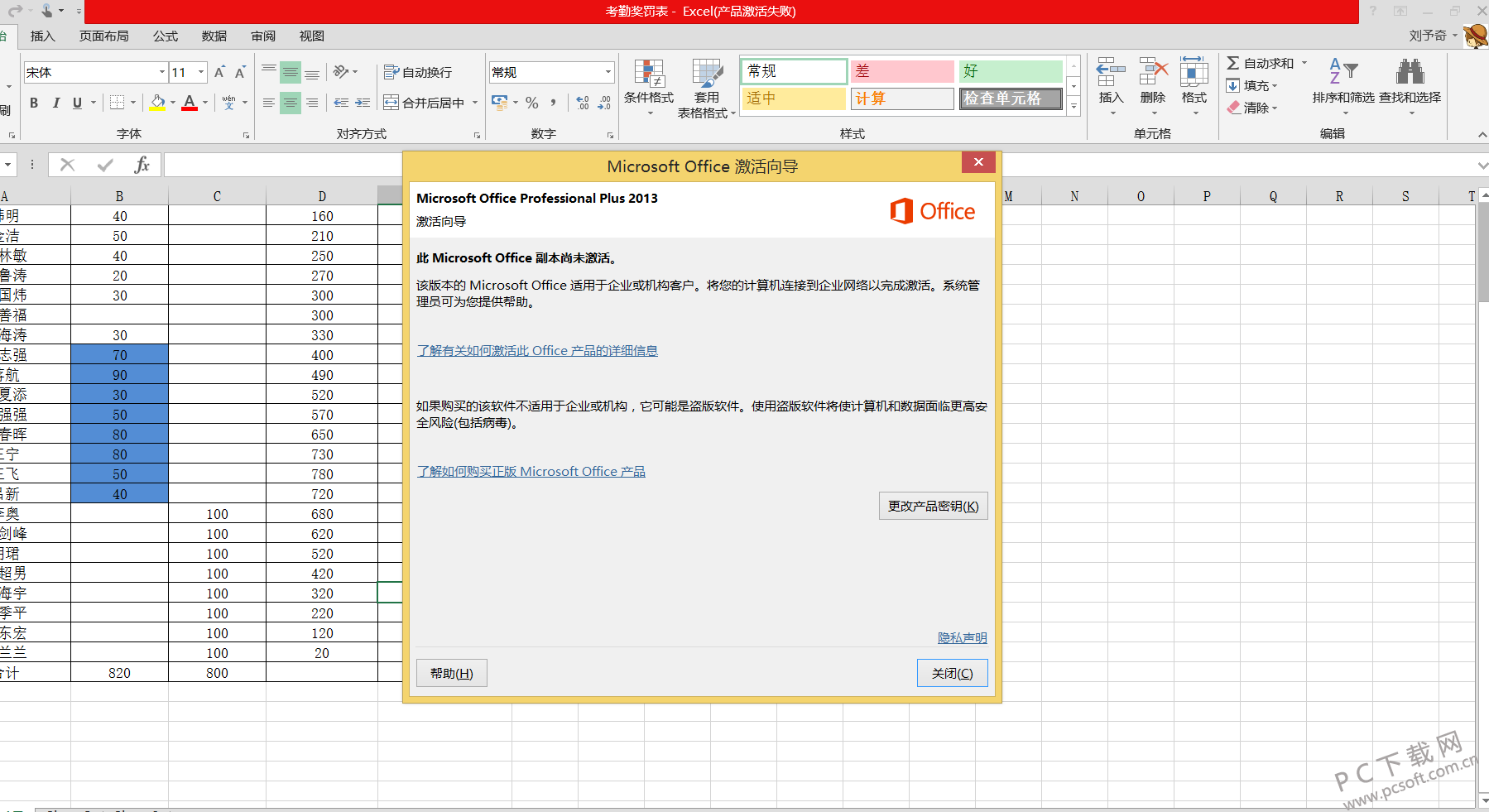Image resolution: width=1489 pixels, height=812 pixels.
Task: Click 自动求和 AutoSum
Action: click(1260, 64)
